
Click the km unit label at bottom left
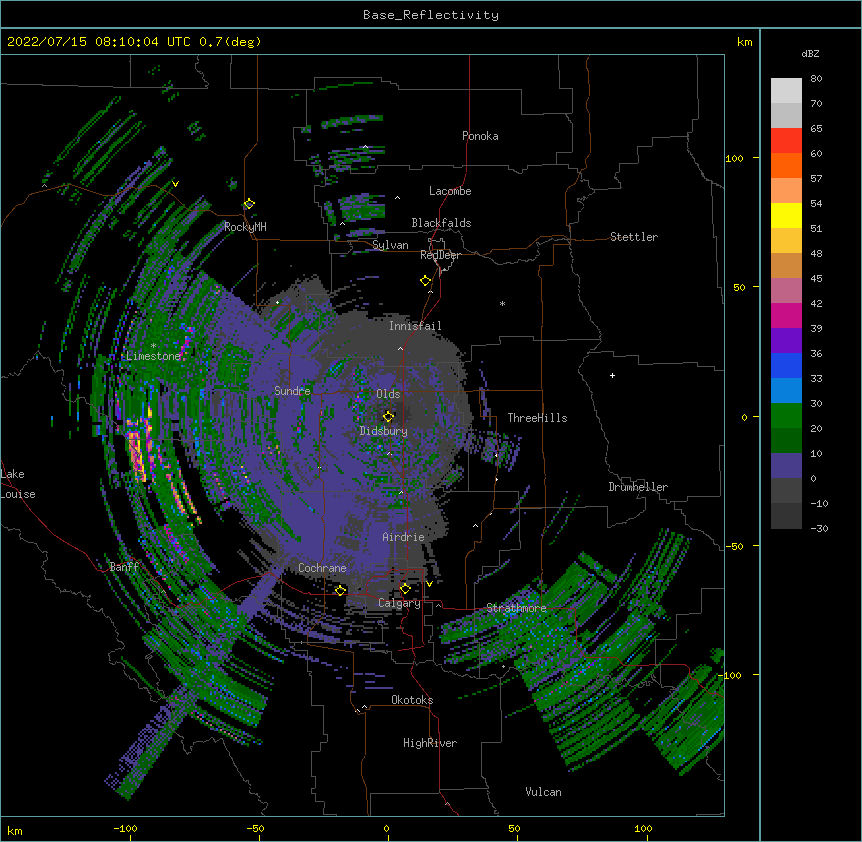(15, 830)
